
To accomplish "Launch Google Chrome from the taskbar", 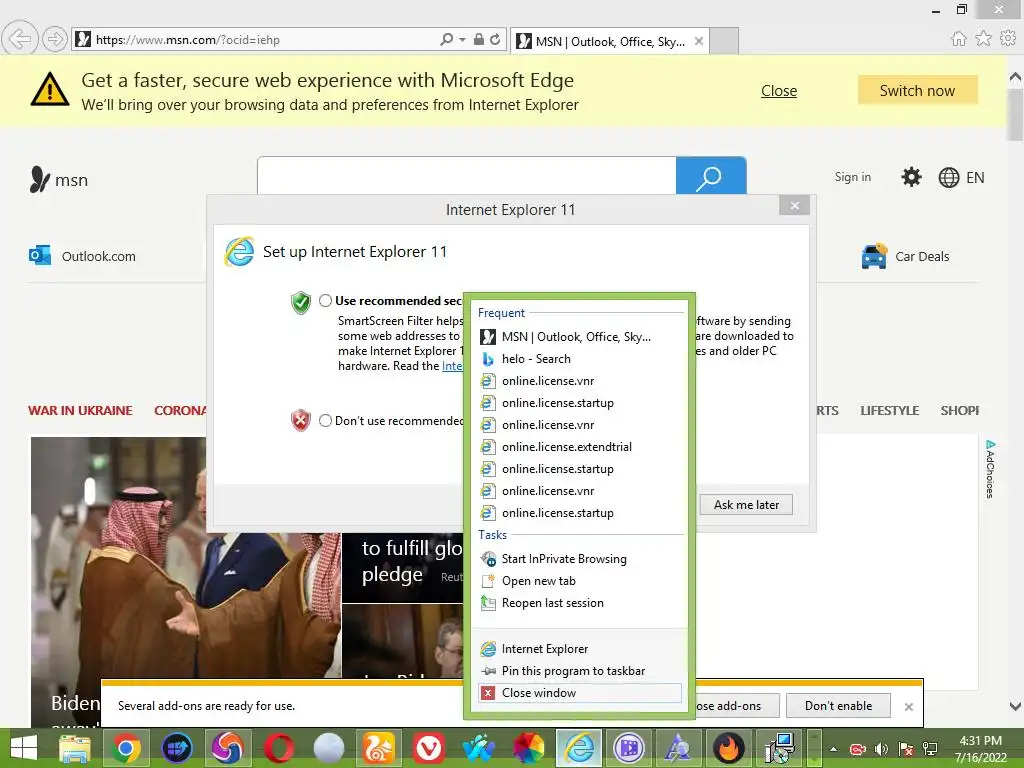I will (x=126, y=748).
